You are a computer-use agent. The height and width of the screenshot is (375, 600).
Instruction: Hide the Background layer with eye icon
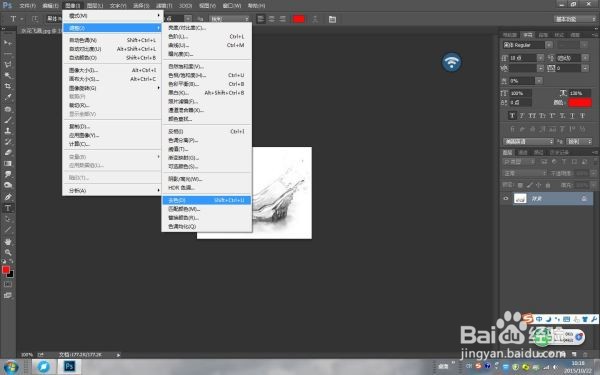pos(506,199)
